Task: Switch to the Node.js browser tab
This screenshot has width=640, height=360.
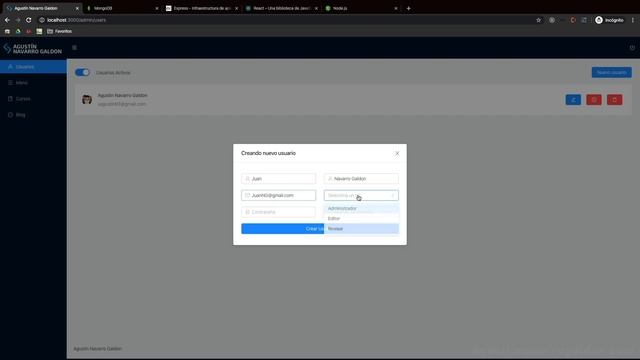Action: 361,8
